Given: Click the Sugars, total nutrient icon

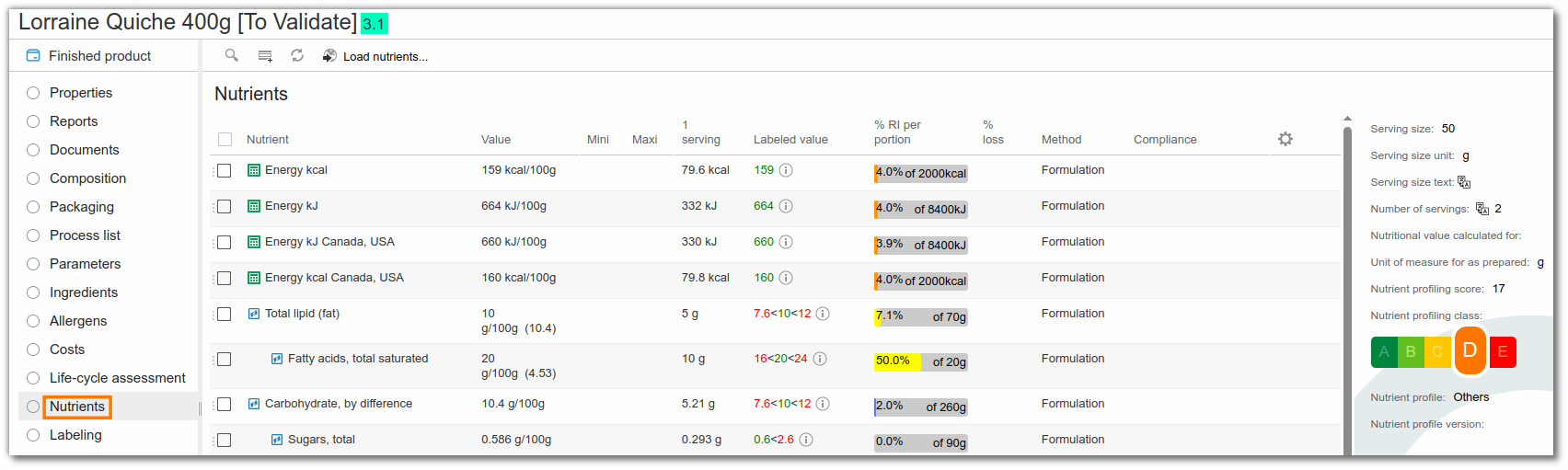Looking at the screenshot, I should [x=277, y=440].
